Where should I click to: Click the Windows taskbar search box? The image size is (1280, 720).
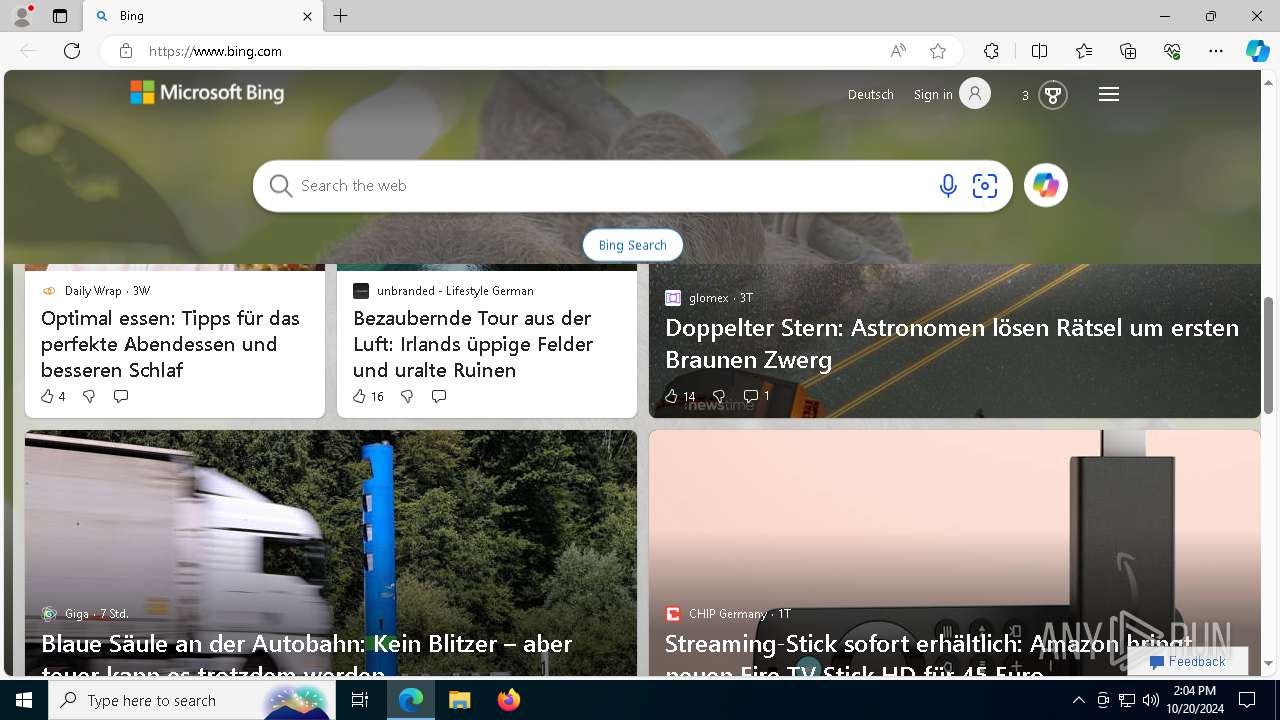pyautogui.click(x=192, y=700)
